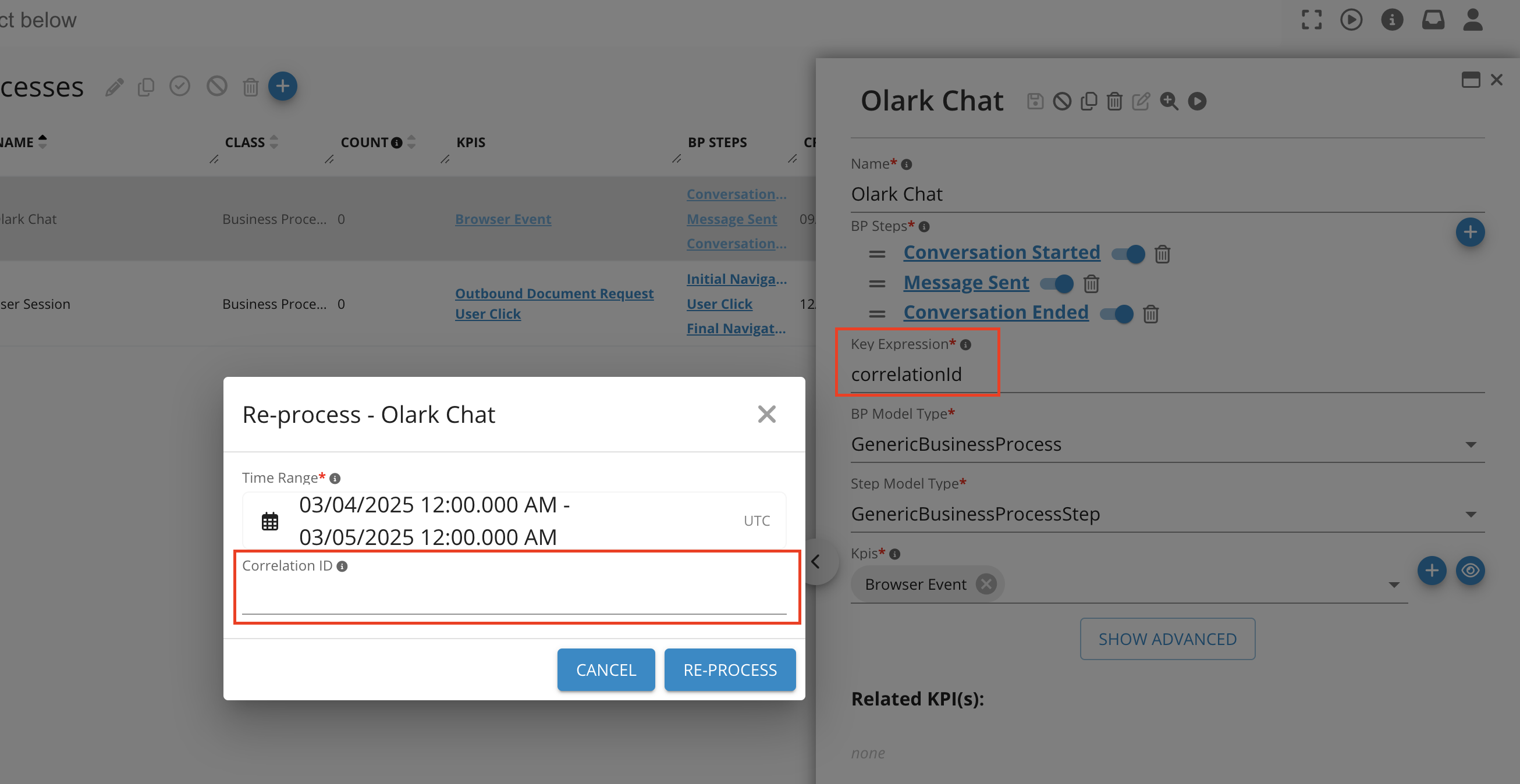Delete the Message Sent step
Screen dimensions: 1520x784
pos(1091,284)
